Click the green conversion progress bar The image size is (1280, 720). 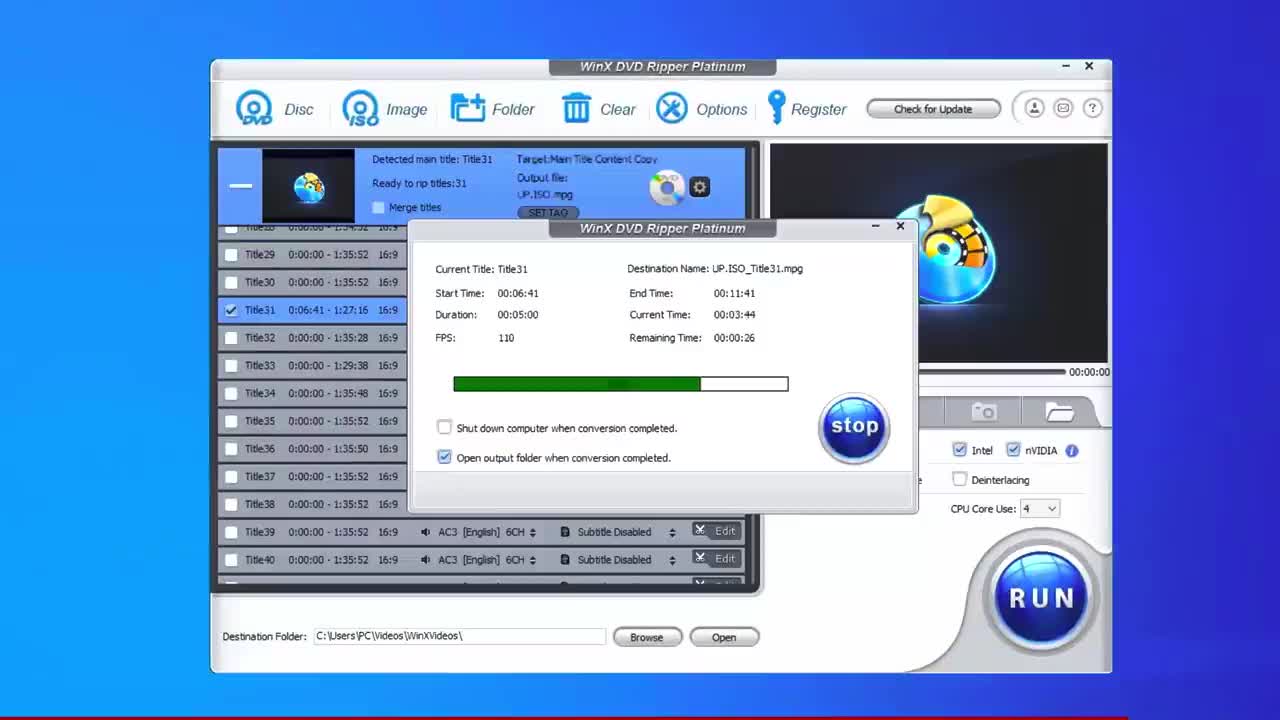tap(620, 384)
